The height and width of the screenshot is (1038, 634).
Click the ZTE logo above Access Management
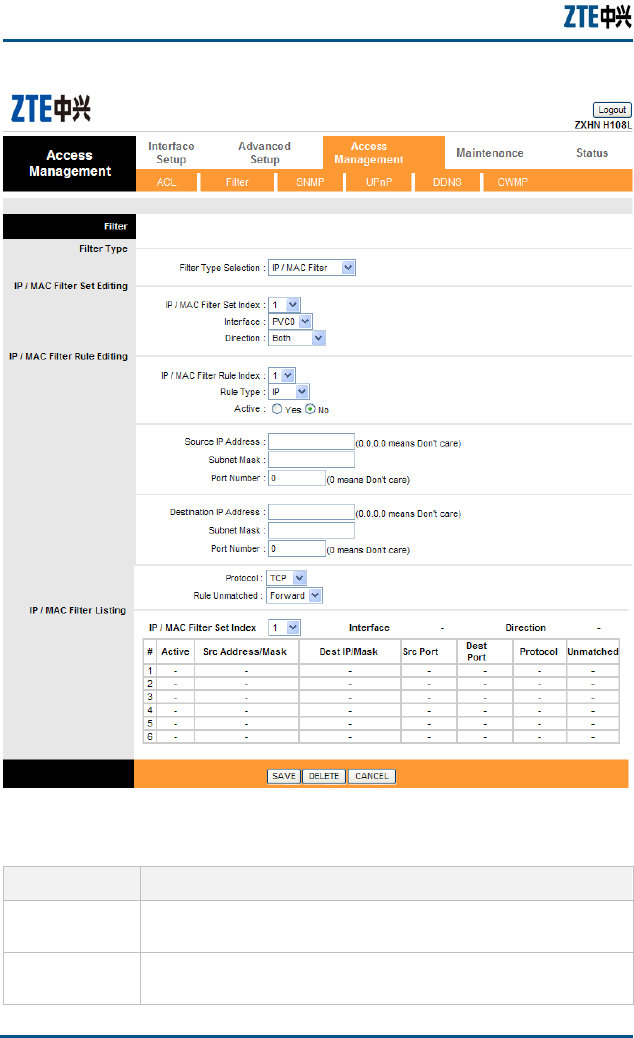(51, 109)
